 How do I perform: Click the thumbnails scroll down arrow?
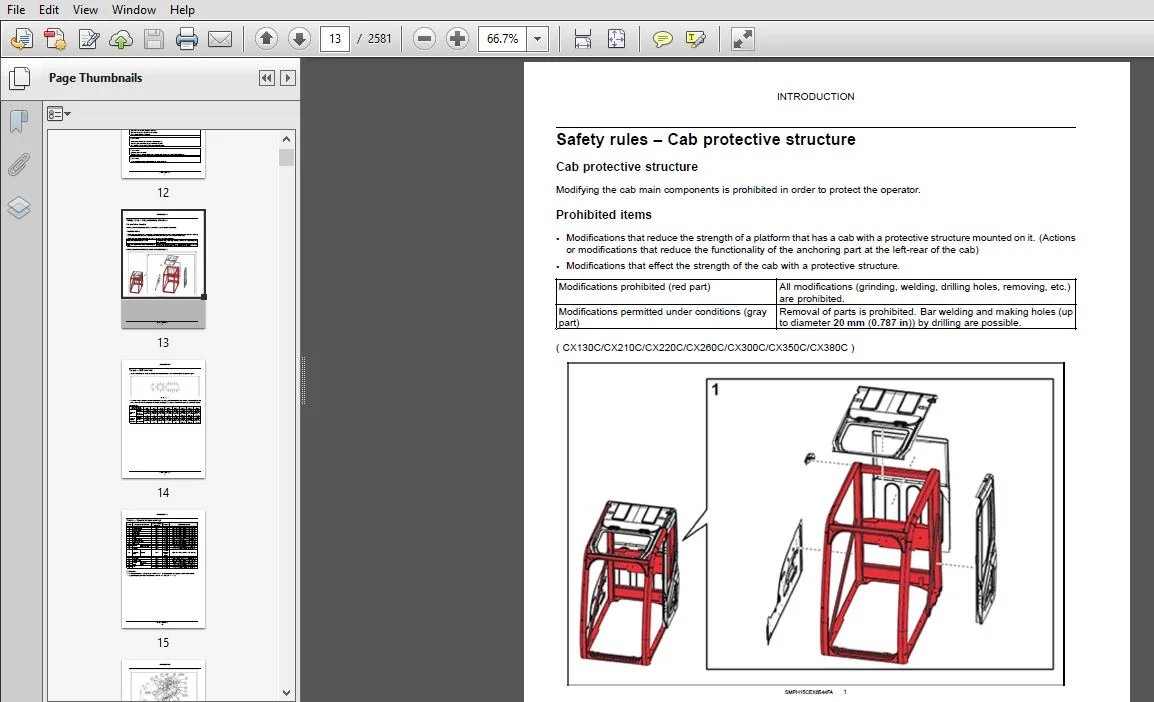[286, 692]
